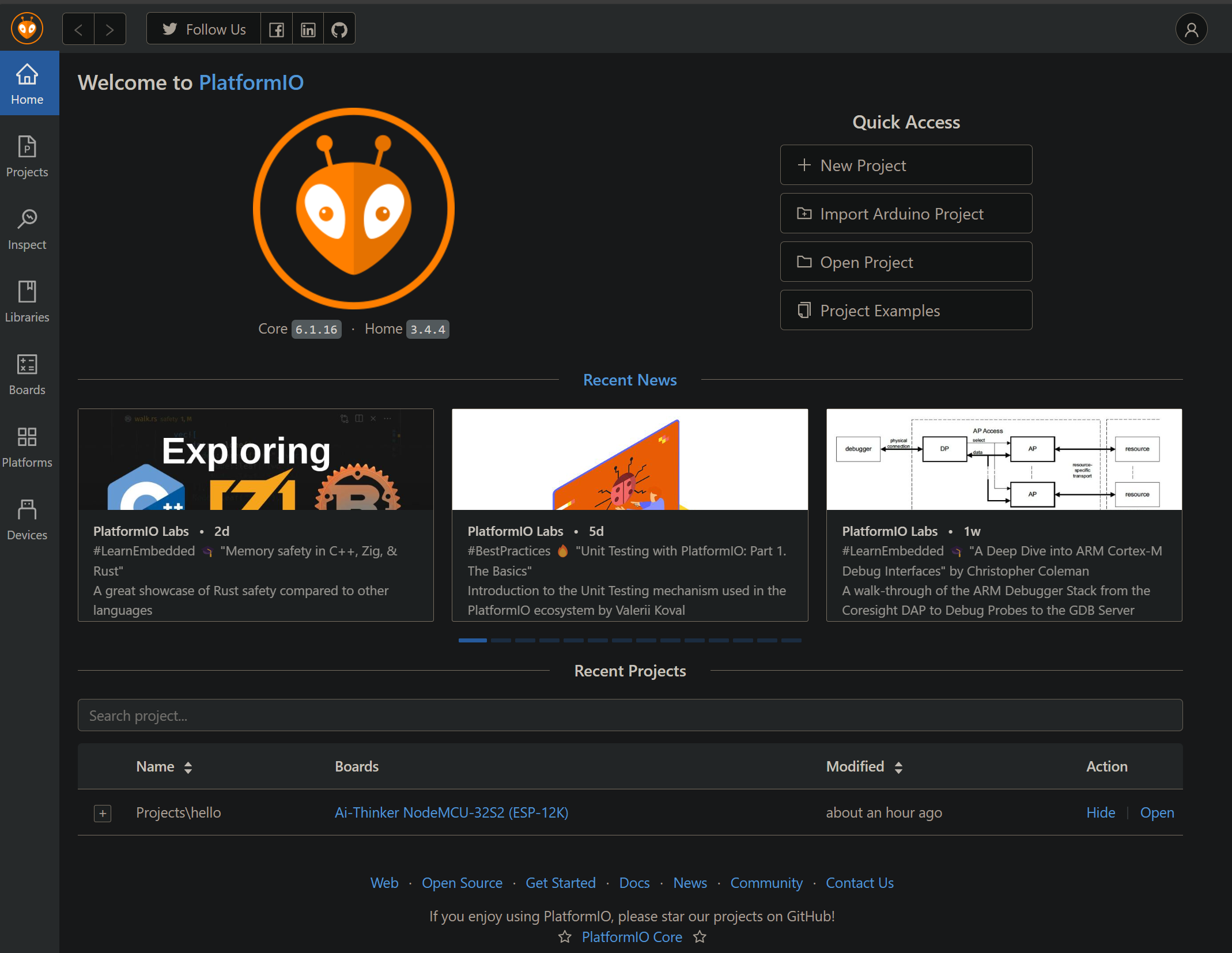The height and width of the screenshot is (953, 1232).
Task: Click the New Project button
Action: point(906,165)
